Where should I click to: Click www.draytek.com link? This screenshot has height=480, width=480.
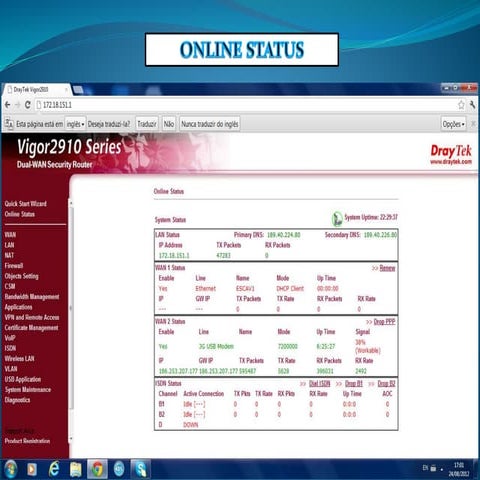[x=451, y=162]
